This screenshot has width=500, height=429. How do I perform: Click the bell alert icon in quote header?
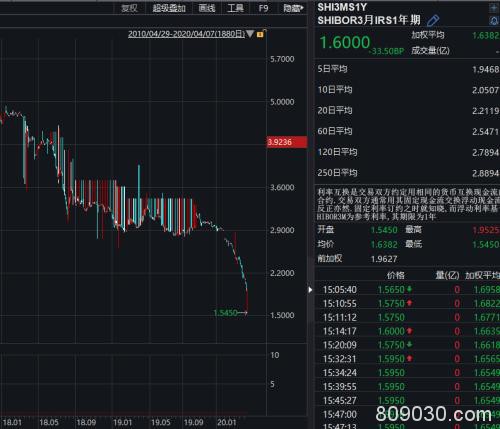coord(494,21)
